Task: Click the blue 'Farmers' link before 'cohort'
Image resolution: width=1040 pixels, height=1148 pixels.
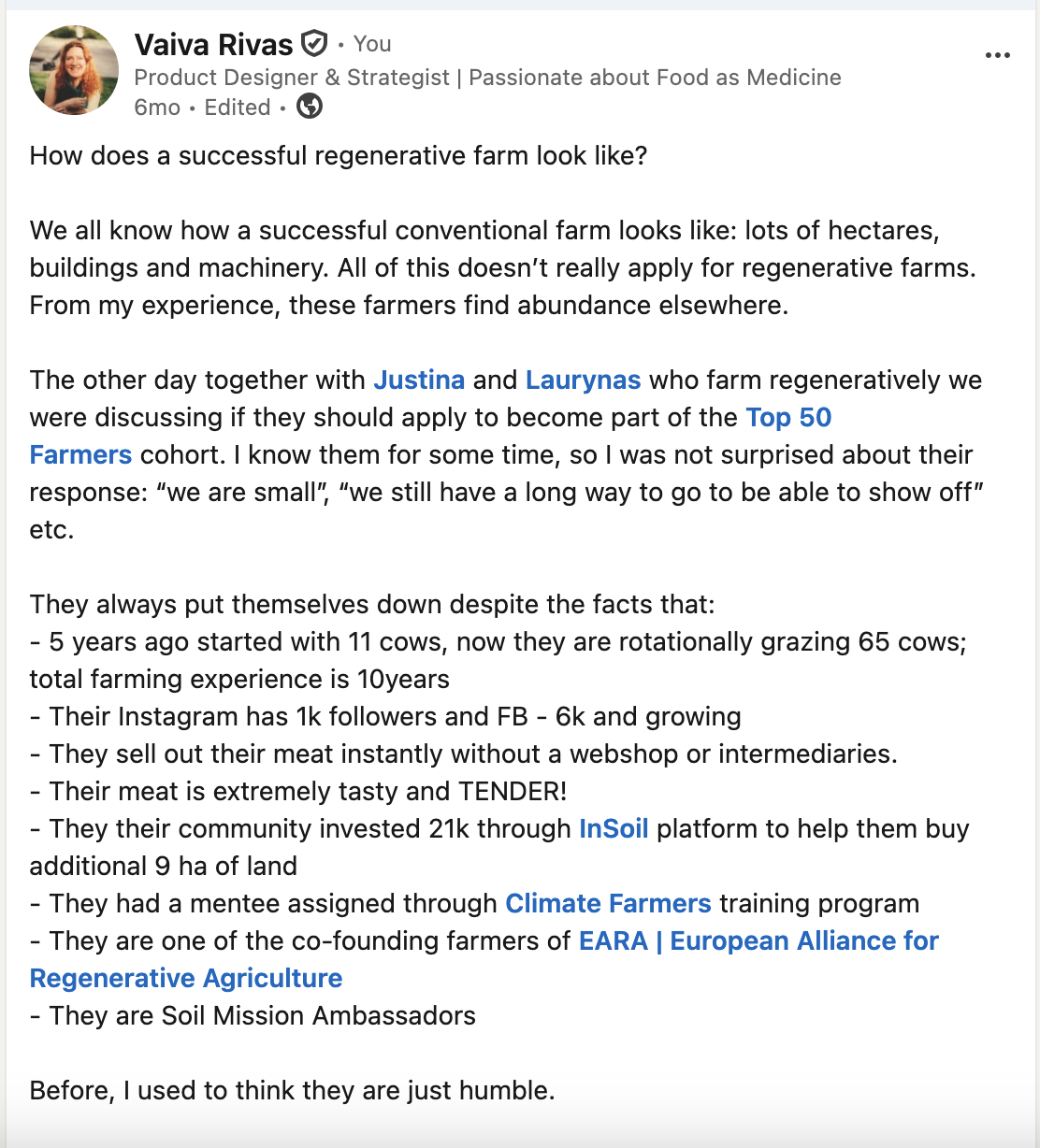Action: click(80, 454)
